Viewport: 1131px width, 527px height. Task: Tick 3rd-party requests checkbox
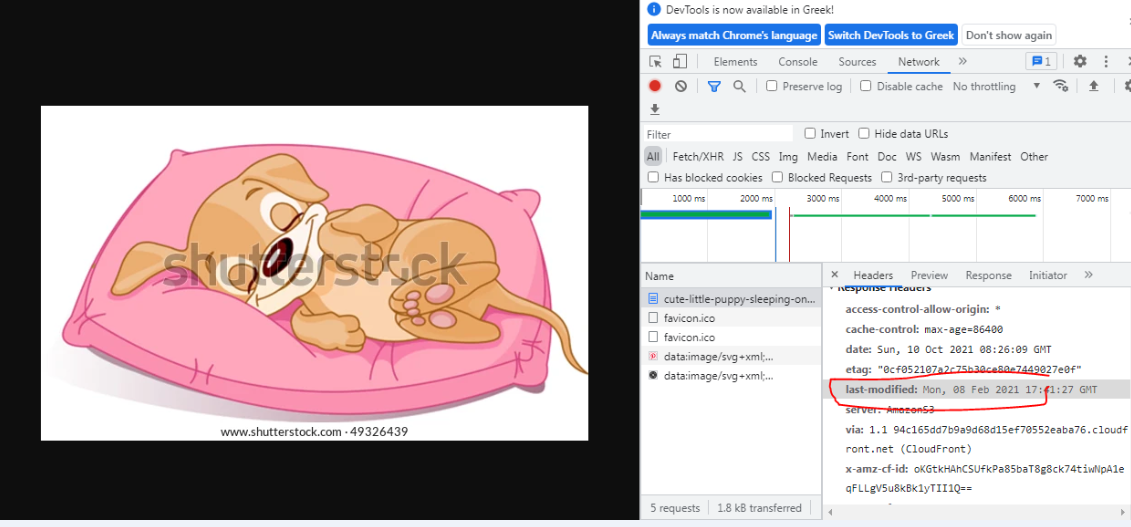[887, 177]
